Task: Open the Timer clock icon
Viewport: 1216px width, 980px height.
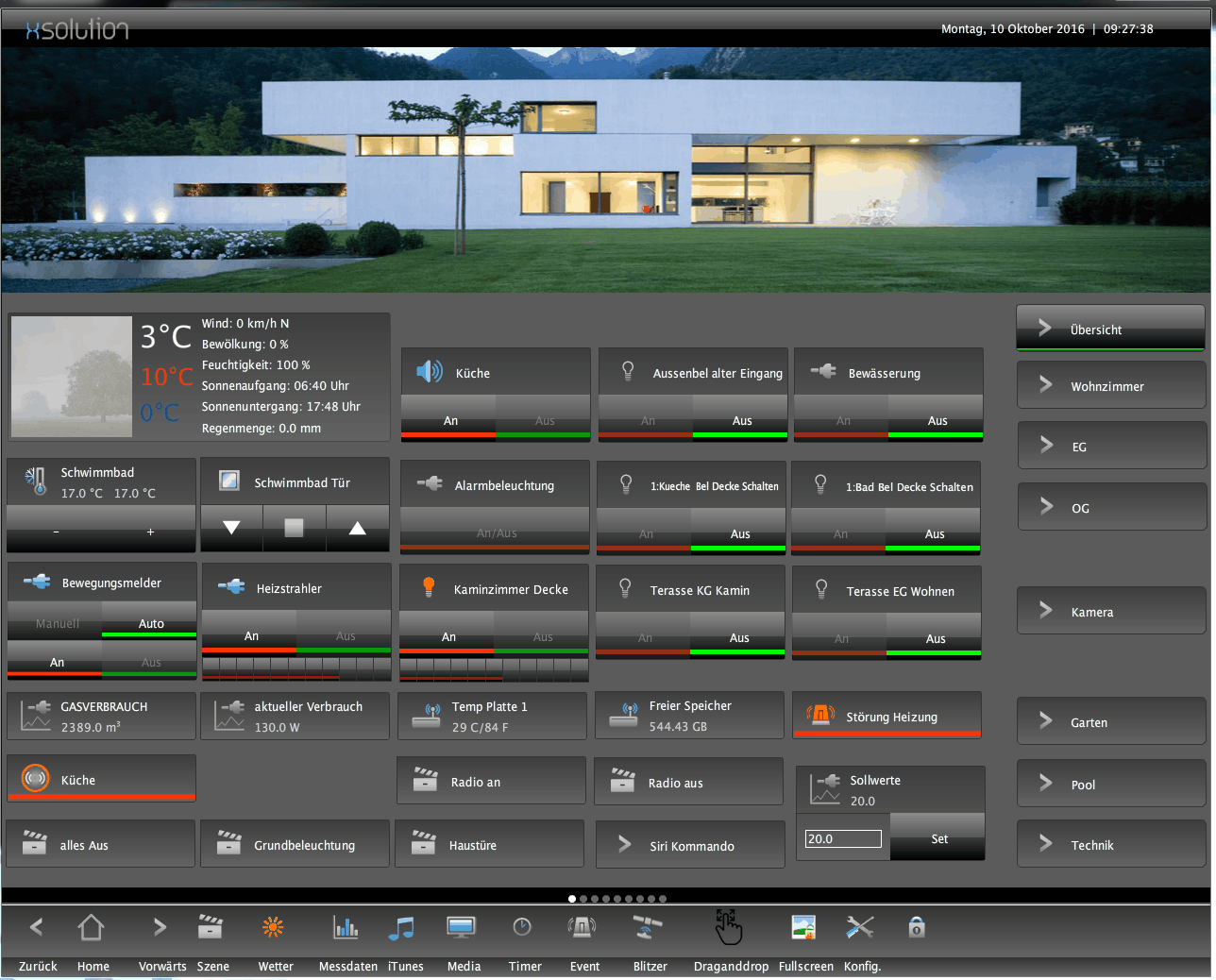Action: pyautogui.click(x=522, y=928)
